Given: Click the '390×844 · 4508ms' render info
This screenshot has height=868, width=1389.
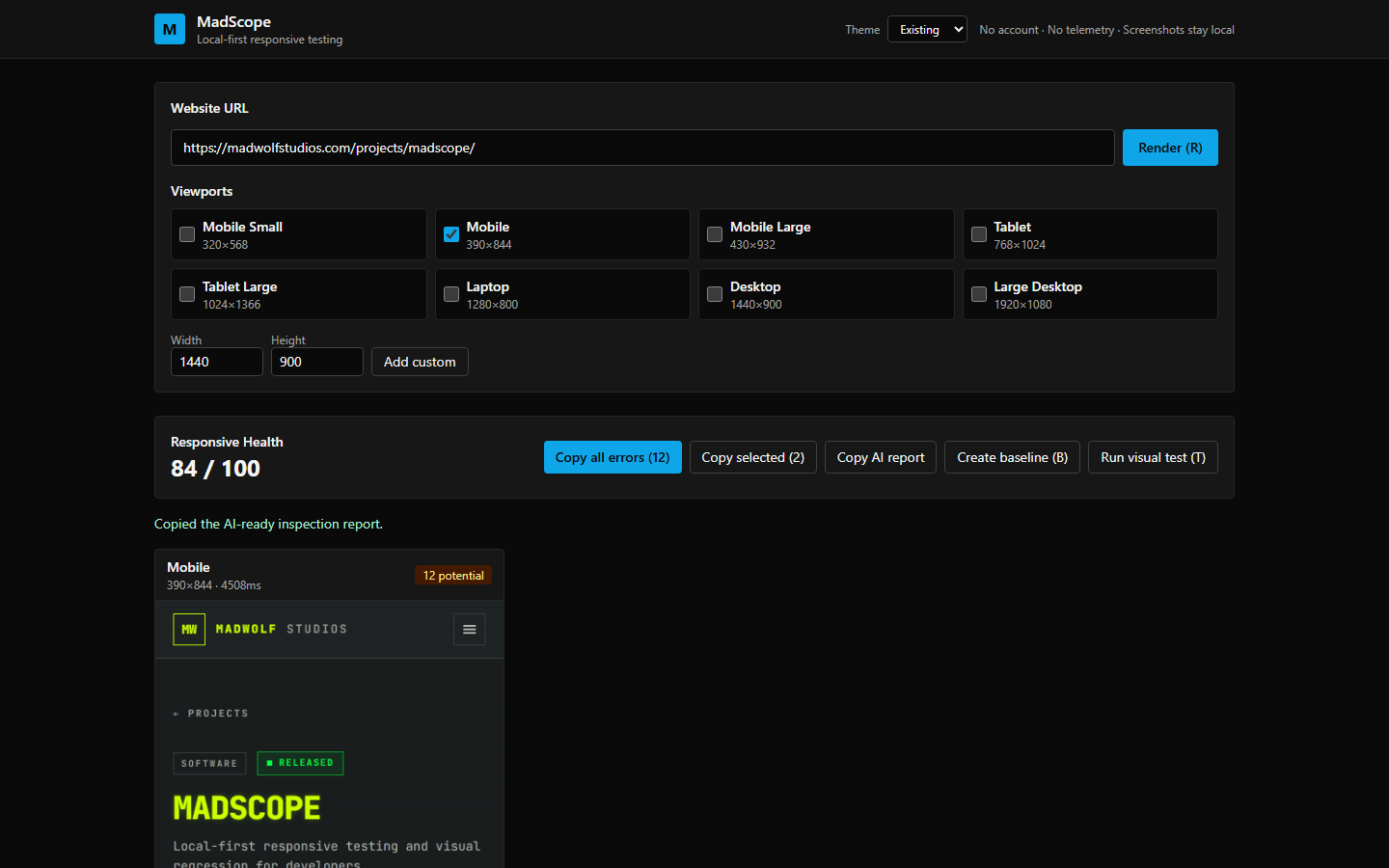Looking at the screenshot, I should click(214, 585).
